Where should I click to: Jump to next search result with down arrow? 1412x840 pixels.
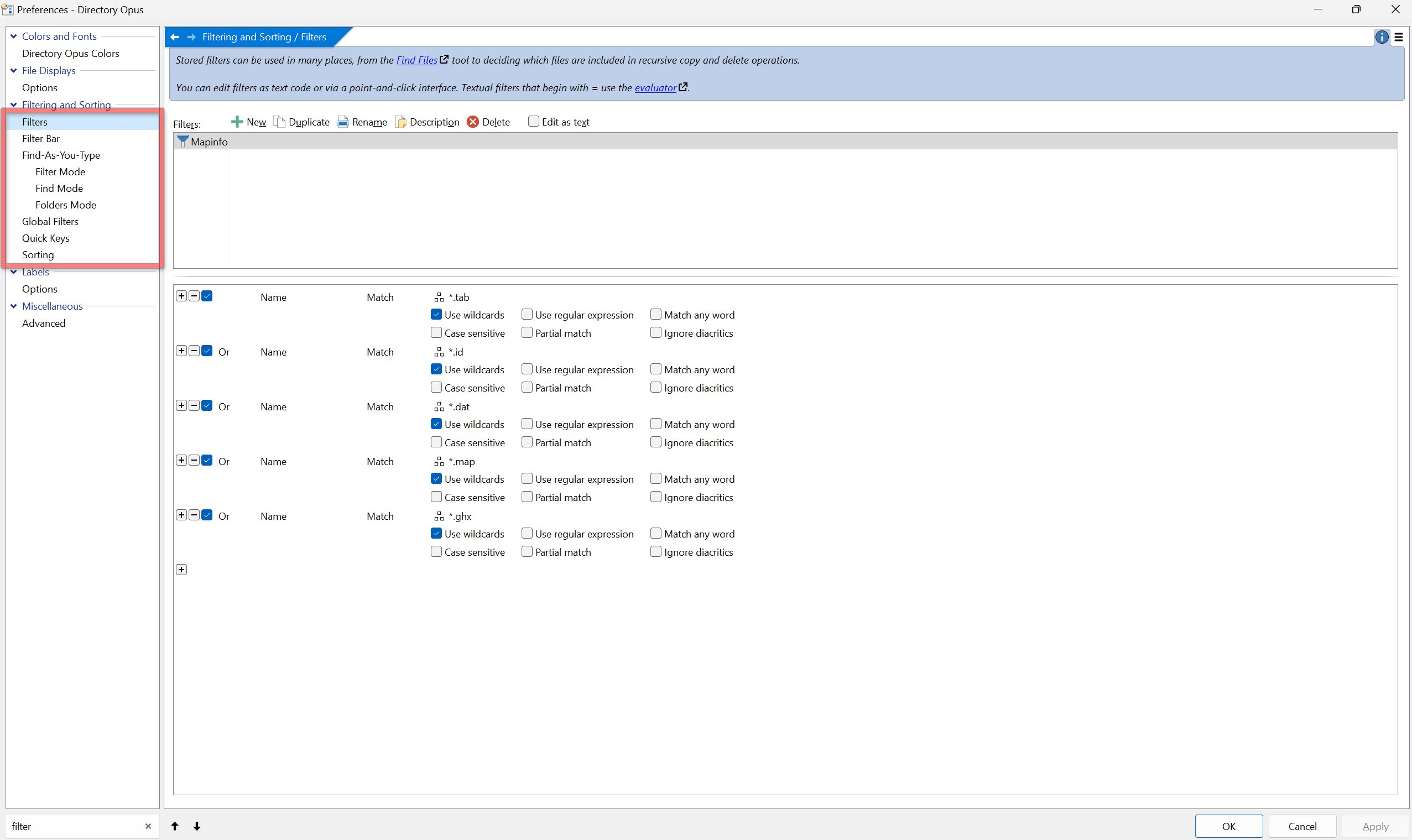tap(197, 826)
